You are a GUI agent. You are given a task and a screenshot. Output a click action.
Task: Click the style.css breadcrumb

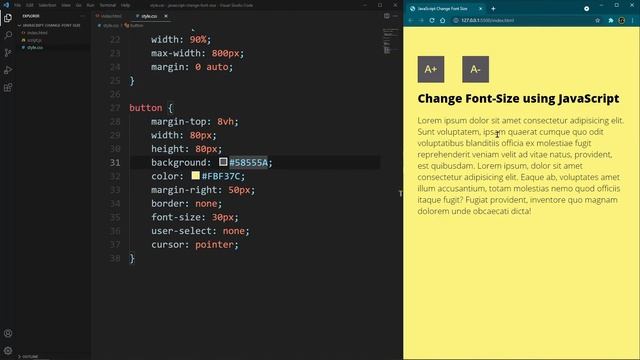pyautogui.click(x=109, y=26)
